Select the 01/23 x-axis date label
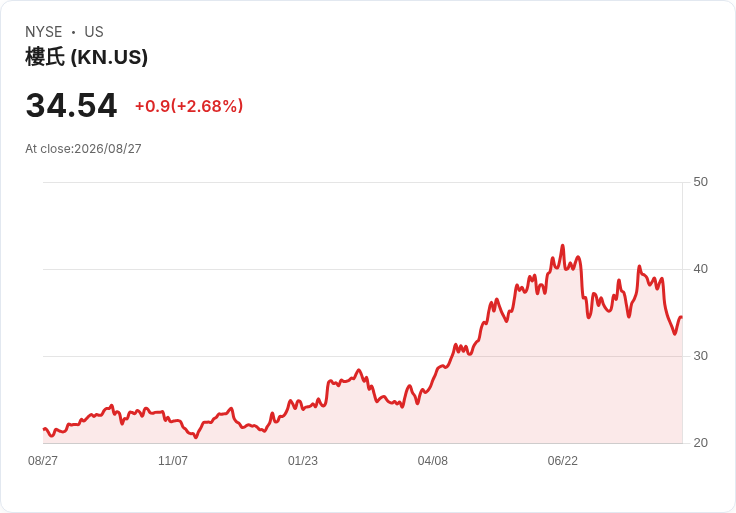Screen dimensions: 736x513 click(303, 461)
